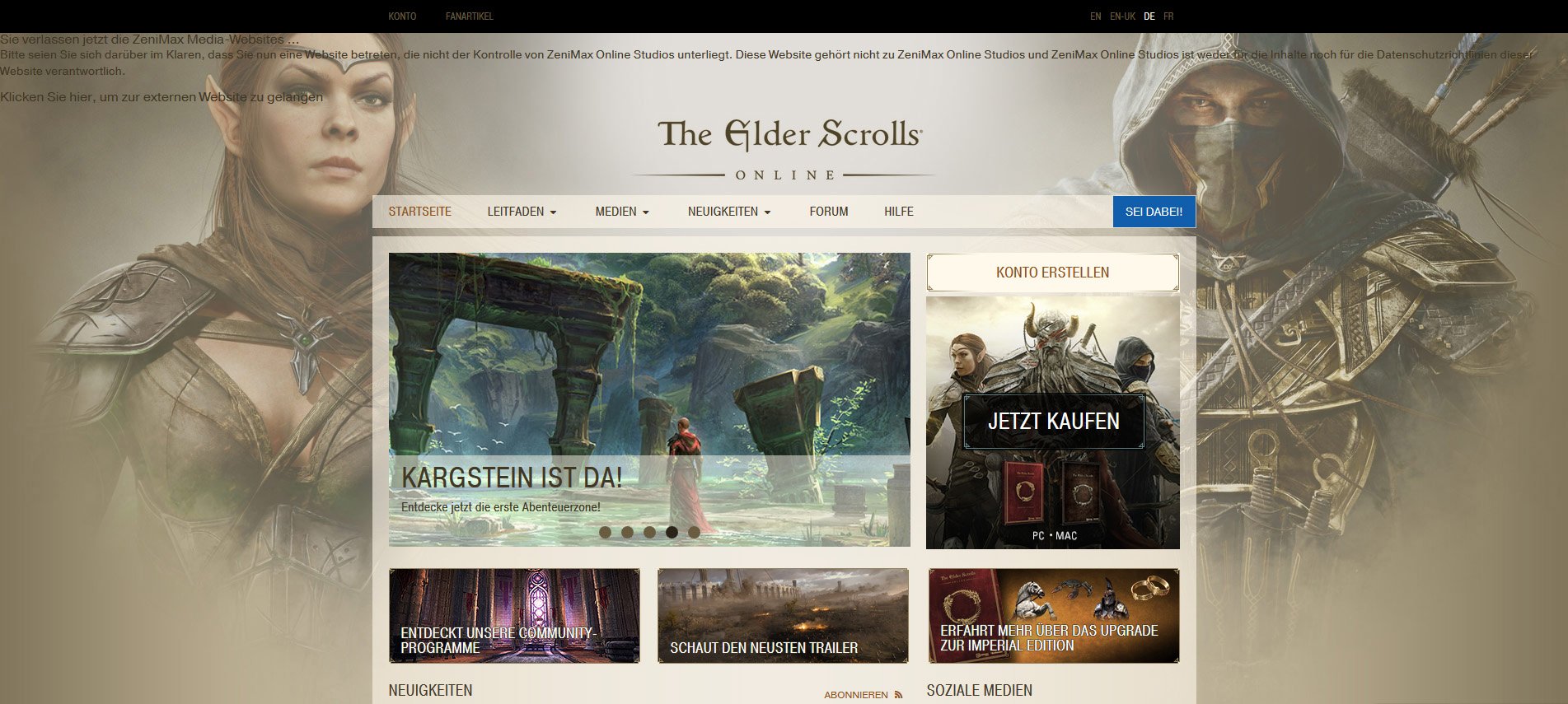The height and width of the screenshot is (704, 1568).
Task: Click the RSS icon beside Abonnieren
Action: (898, 695)
